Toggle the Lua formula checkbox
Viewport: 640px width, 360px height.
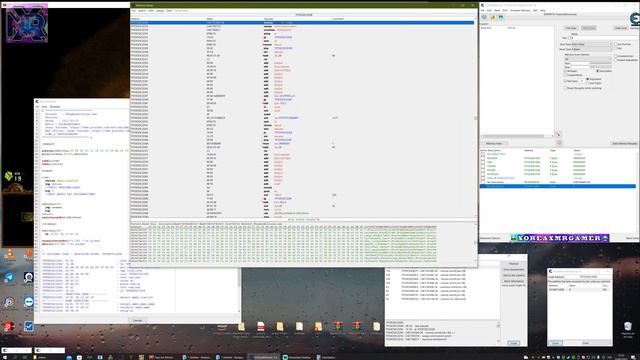pos(616,44)
